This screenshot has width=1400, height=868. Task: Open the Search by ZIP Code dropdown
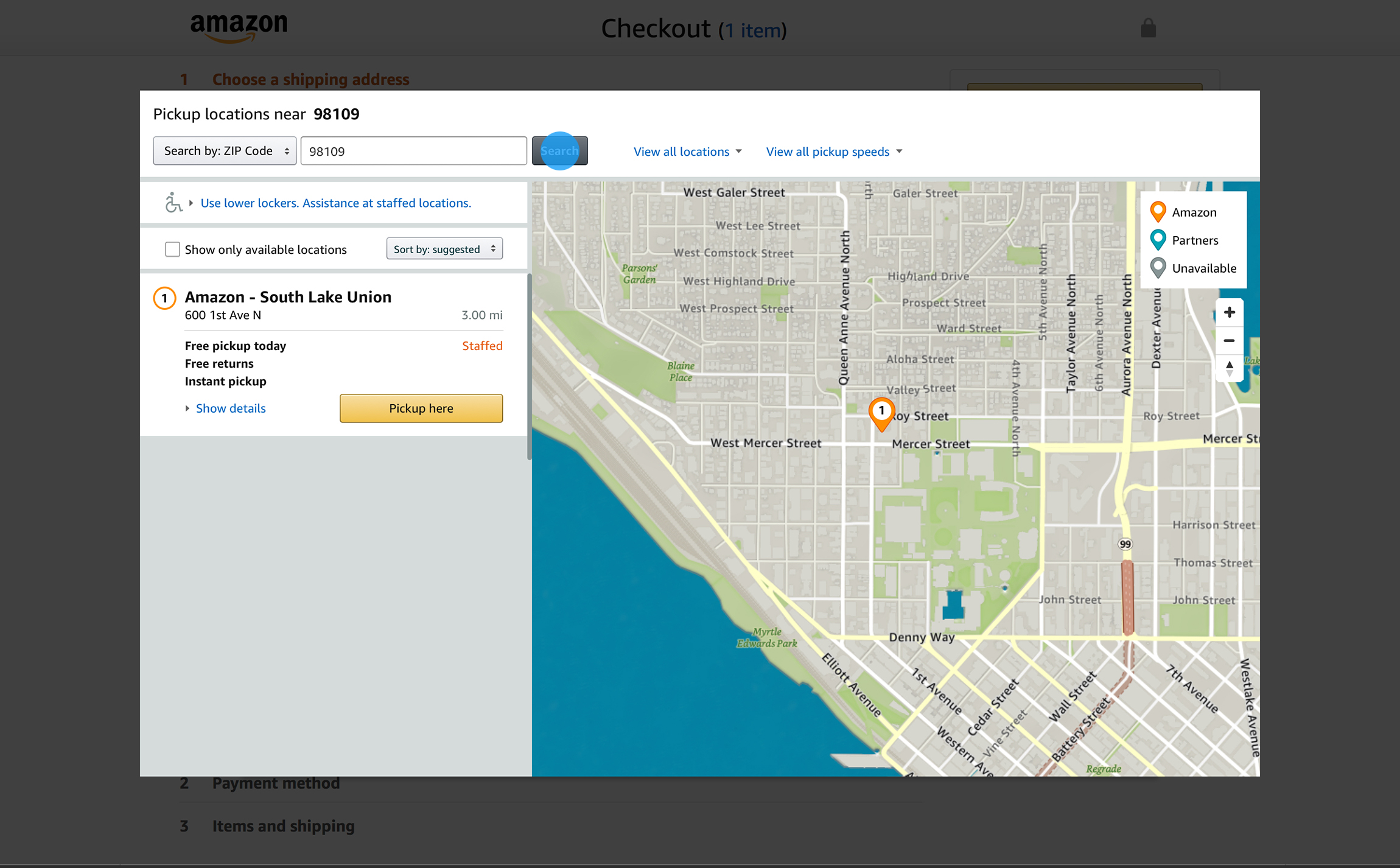tap(225, 151)
